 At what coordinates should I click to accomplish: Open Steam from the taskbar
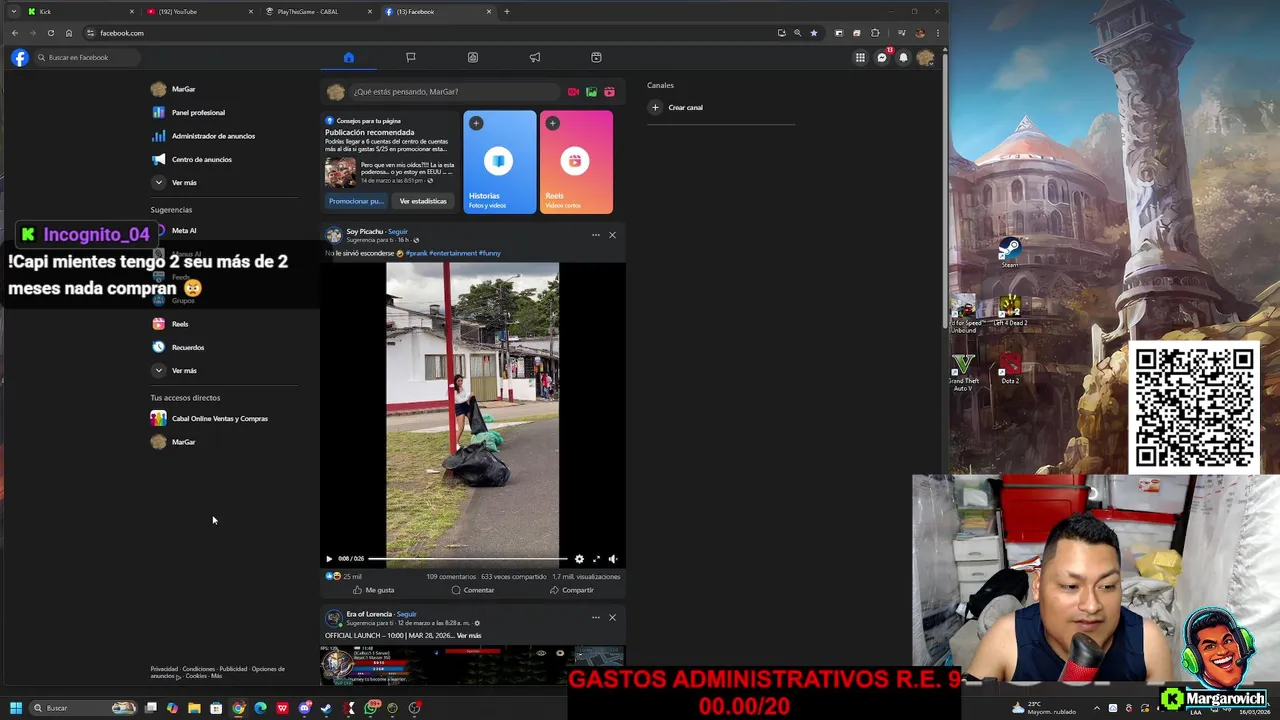tap(326, 708)
